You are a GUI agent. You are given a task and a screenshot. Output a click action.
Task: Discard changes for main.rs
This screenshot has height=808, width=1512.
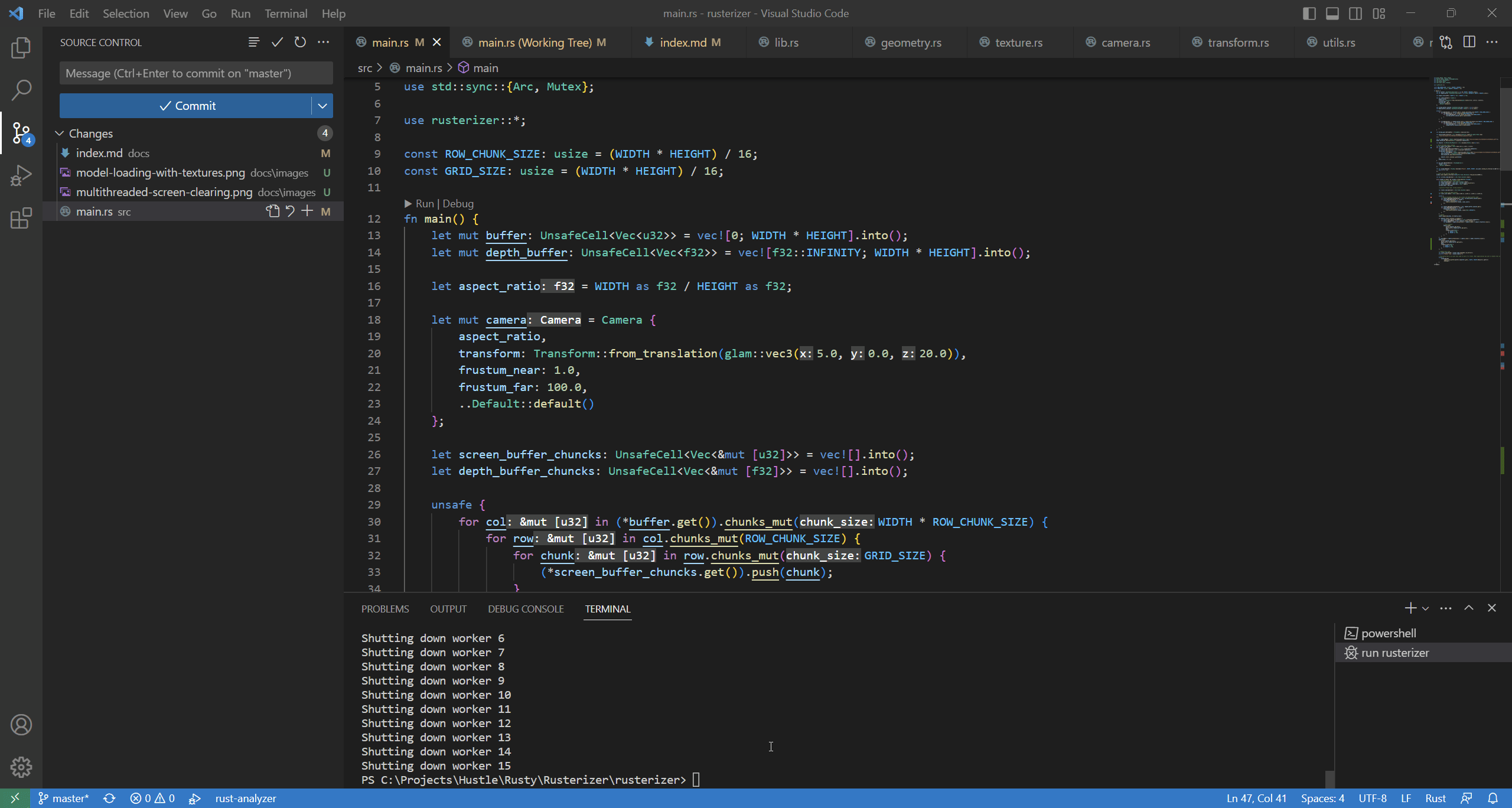coord(290,211)
